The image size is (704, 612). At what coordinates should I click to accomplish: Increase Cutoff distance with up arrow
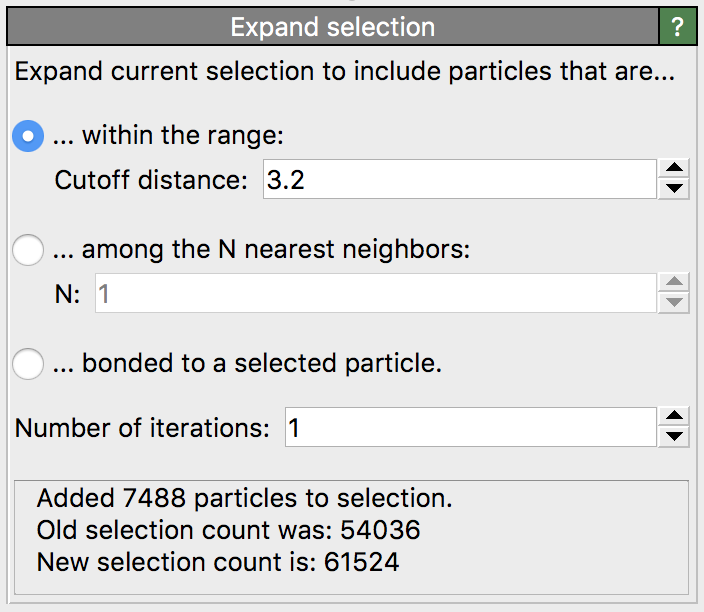675,170
